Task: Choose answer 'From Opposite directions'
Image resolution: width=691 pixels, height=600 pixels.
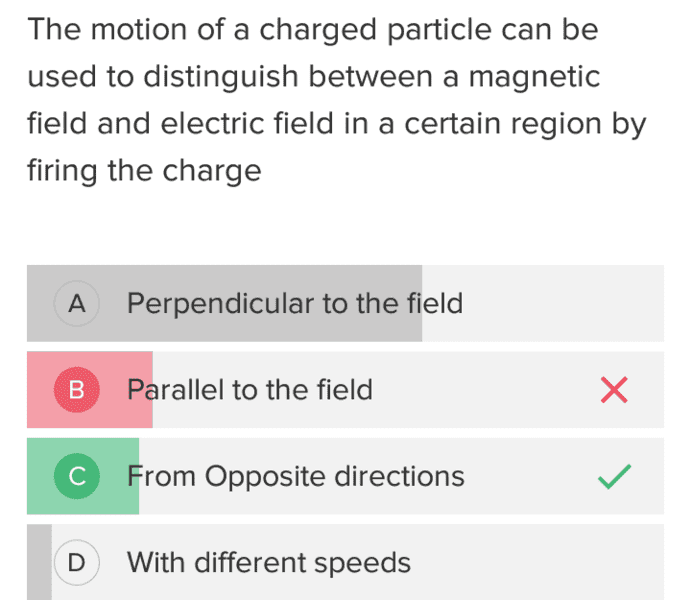Action: tap(296, 477)
